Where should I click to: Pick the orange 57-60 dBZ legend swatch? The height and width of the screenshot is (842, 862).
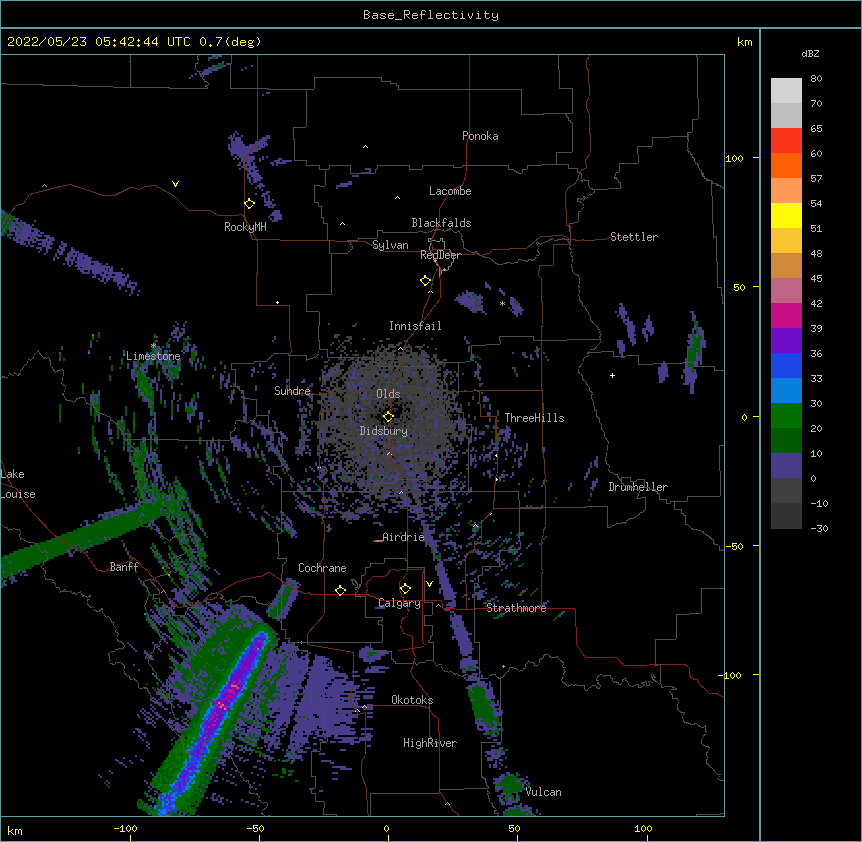[x=786, y=165]
